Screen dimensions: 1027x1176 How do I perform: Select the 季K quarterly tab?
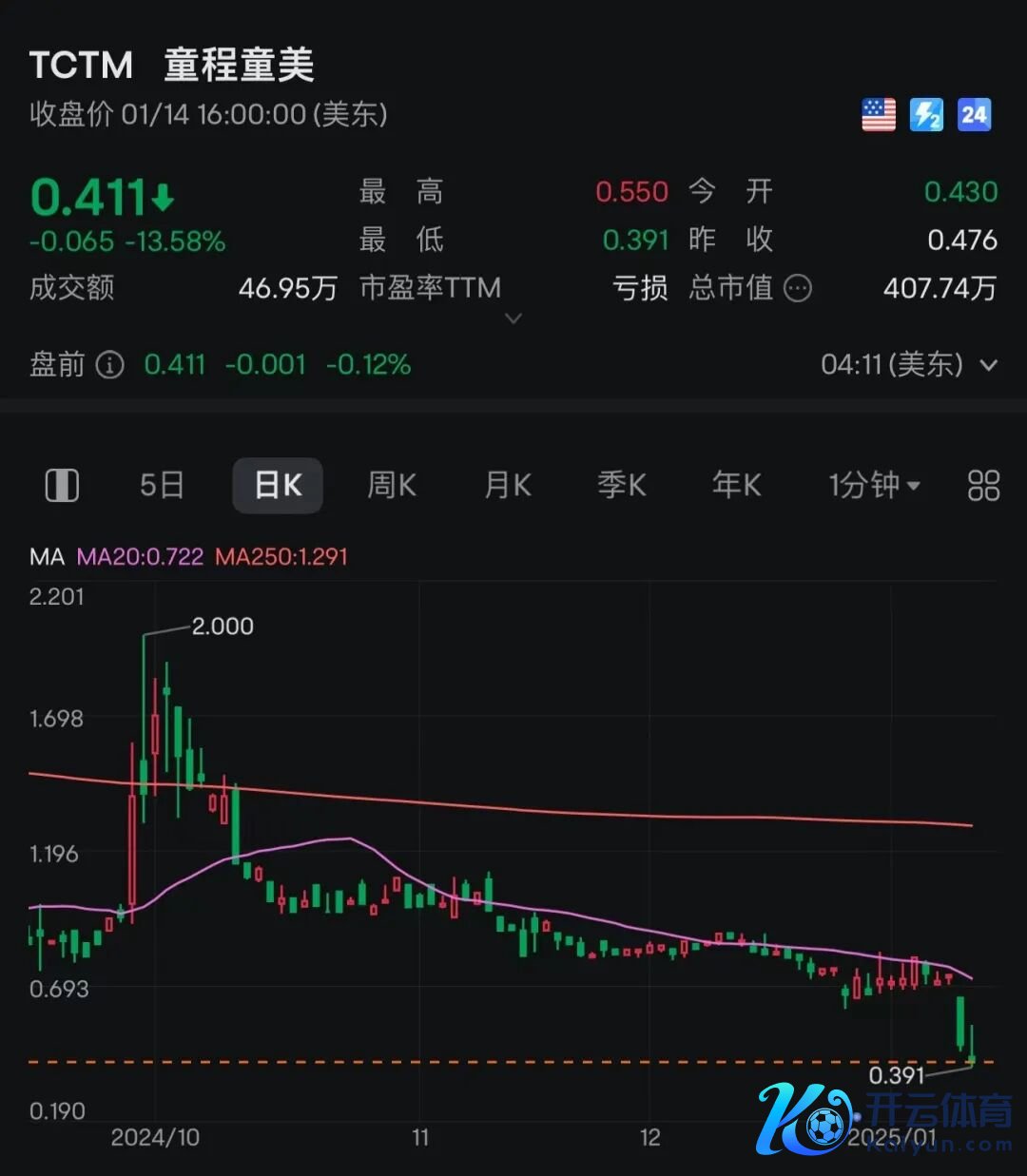tap(622, 485)
